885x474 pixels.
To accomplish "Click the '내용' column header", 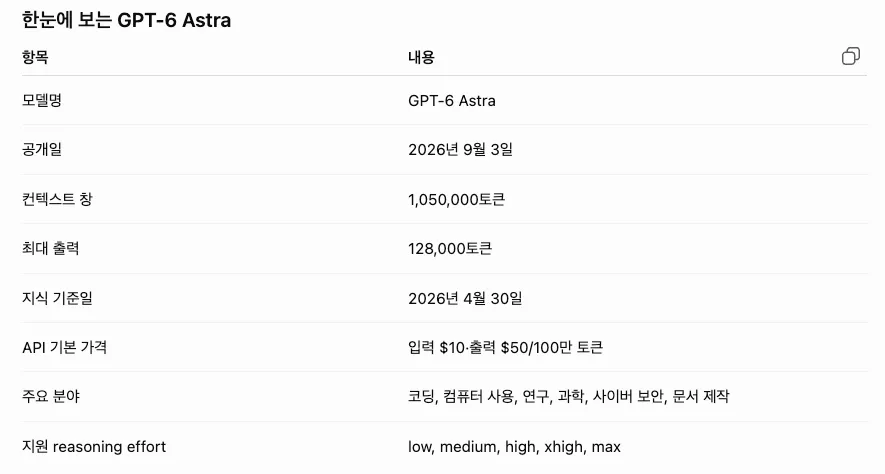I will (x=421, y=57).
